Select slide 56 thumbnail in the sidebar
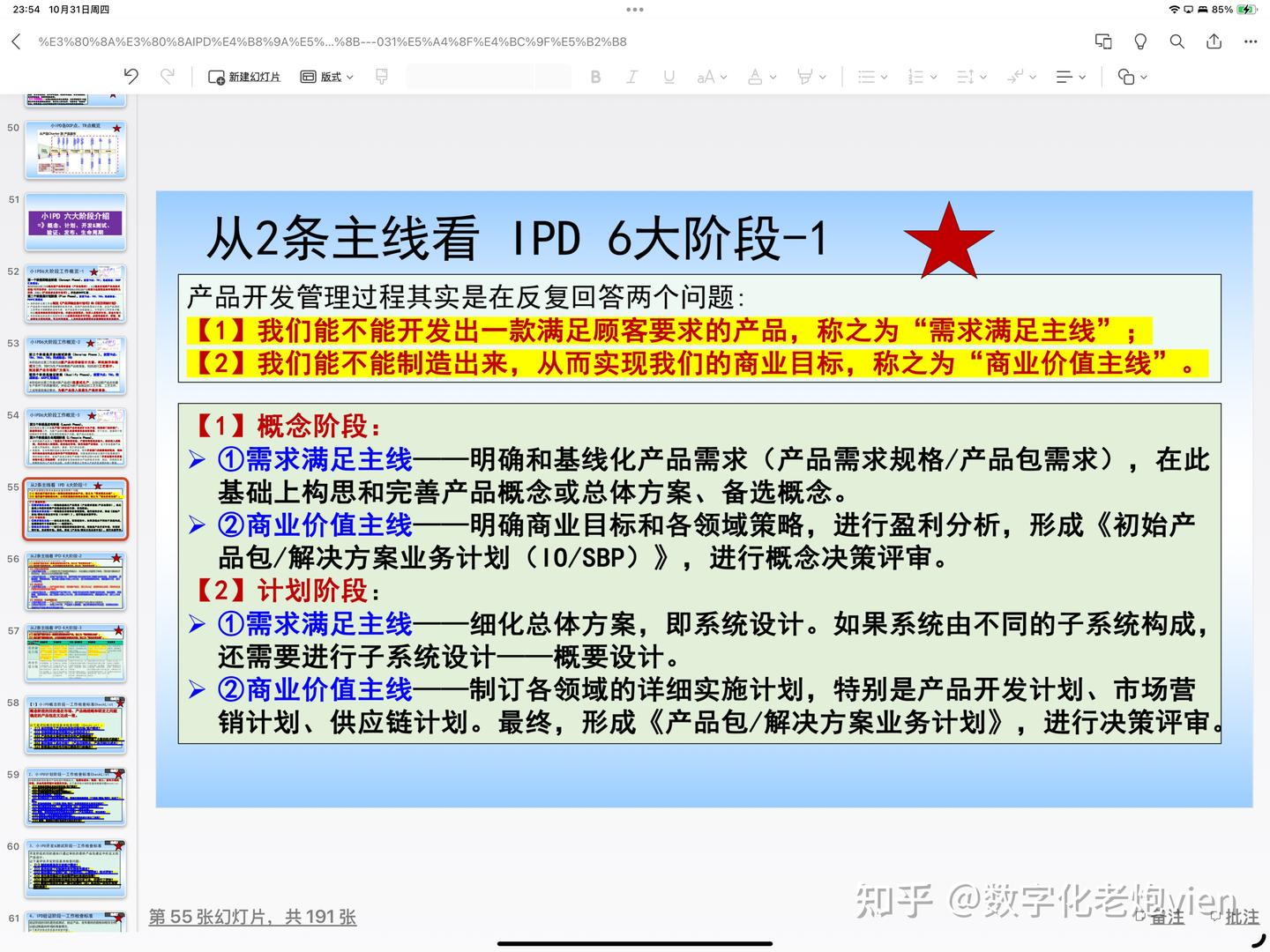This screenshot has width=1270, height=952. [x=75, y=581]
